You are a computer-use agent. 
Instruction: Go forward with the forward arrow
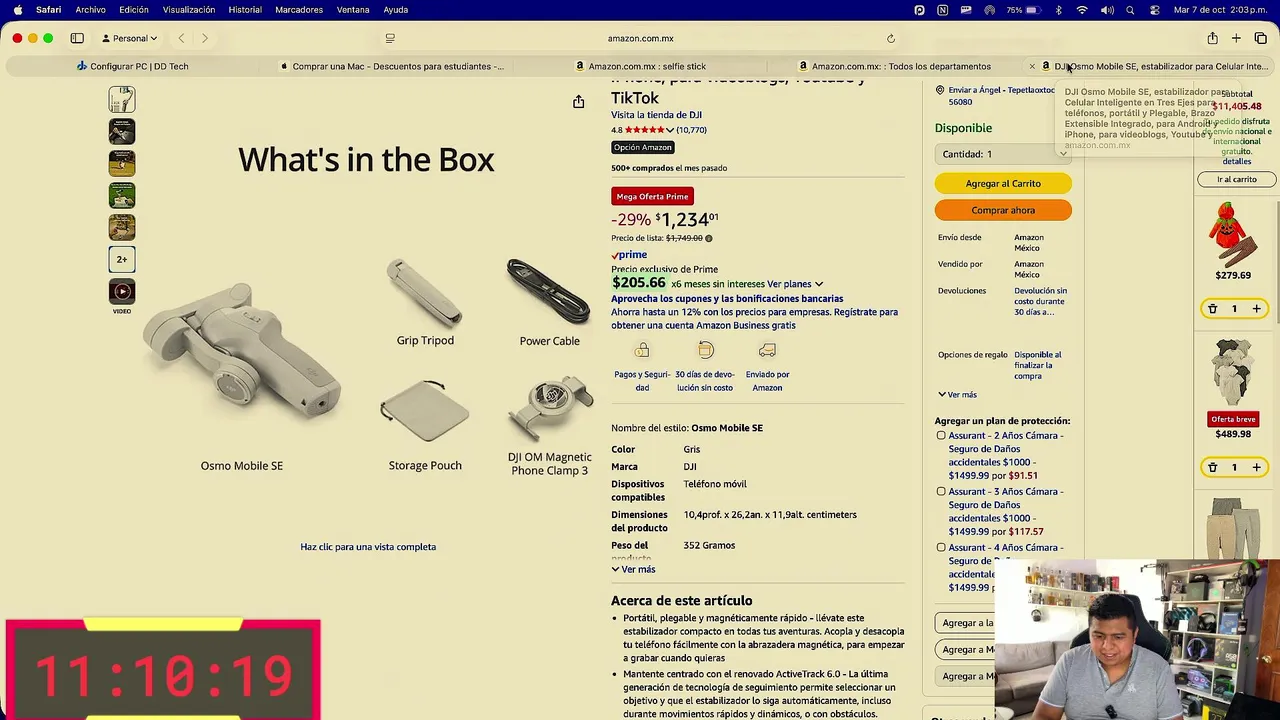tap(204, 38)
